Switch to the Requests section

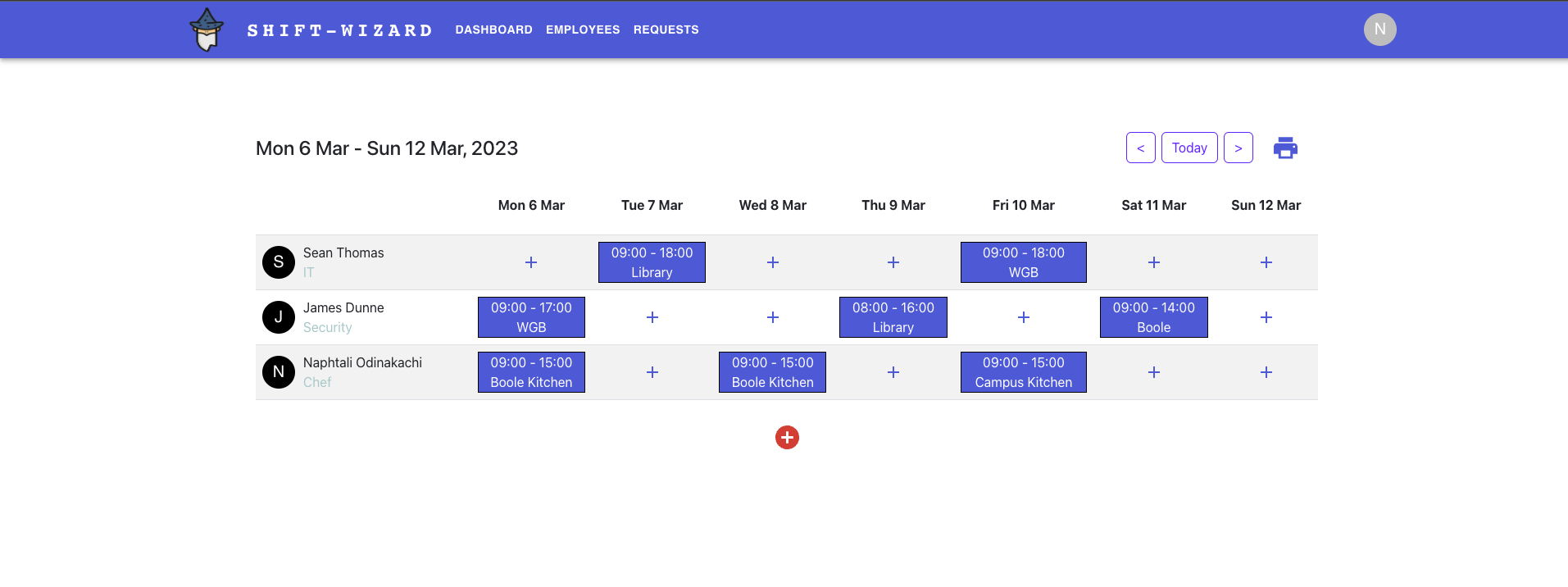click(x=665, y=30)
